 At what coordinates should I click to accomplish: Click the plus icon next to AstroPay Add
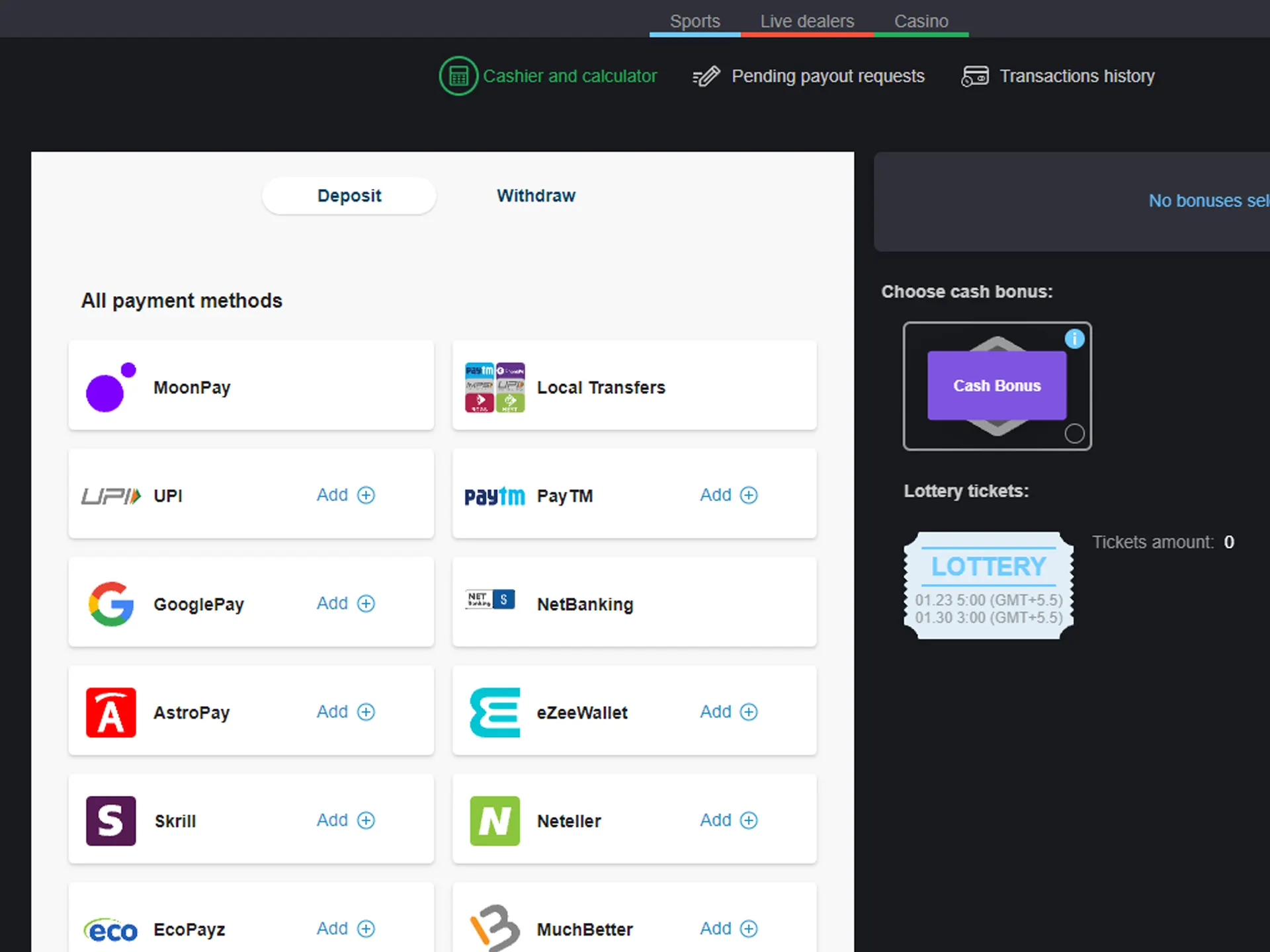[x=366, y=712]
